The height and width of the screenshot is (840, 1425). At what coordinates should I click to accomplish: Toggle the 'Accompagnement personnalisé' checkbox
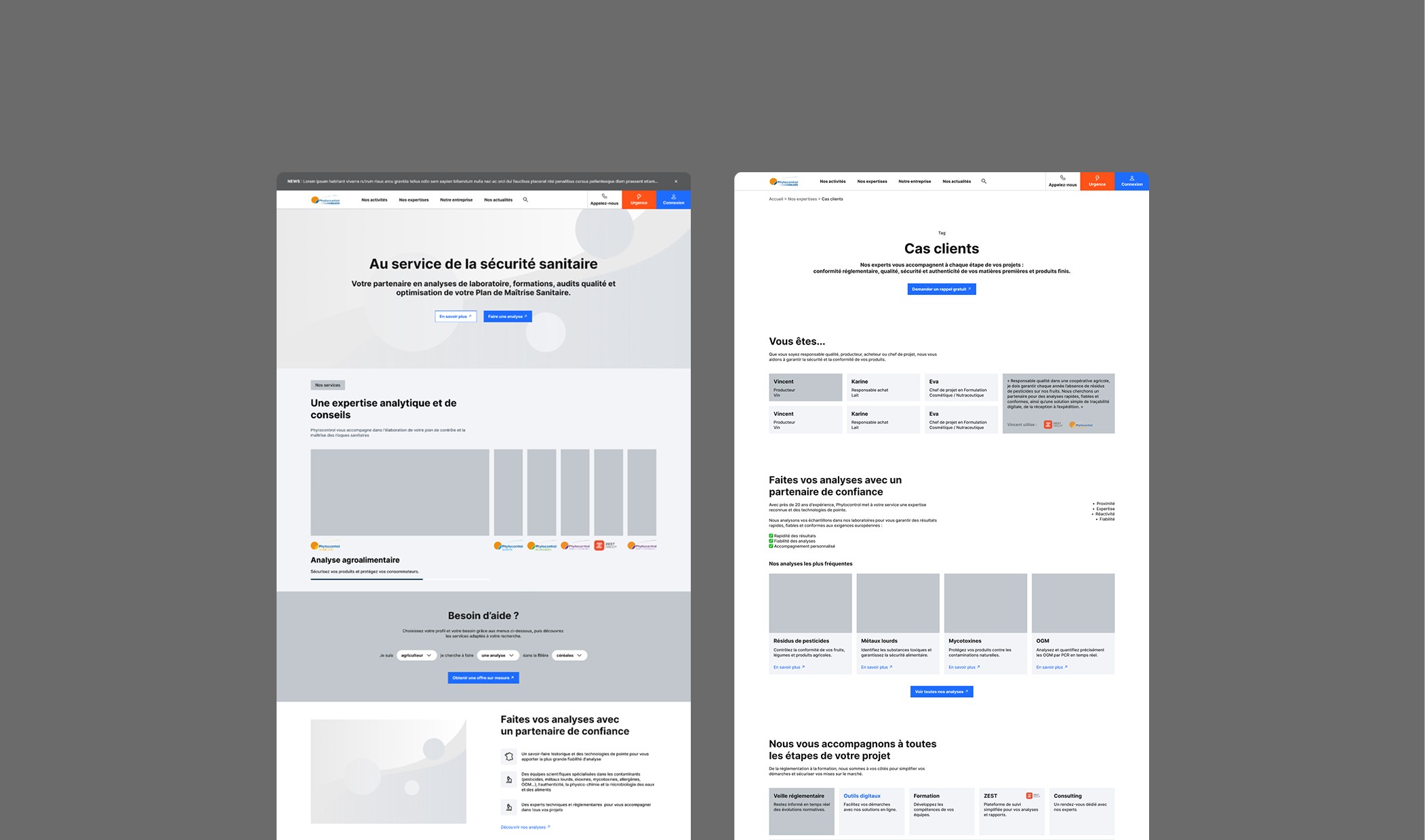tap(771, 546)
